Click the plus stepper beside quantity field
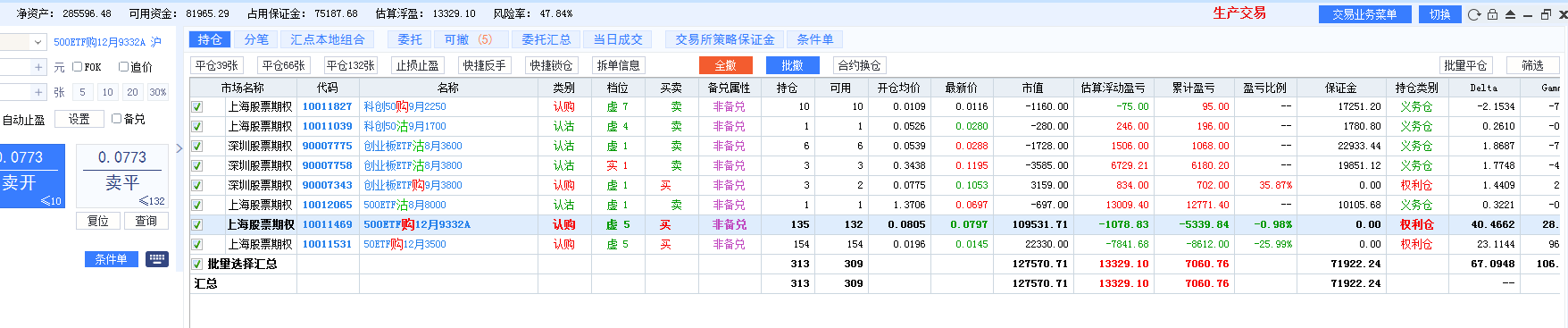The height and width of the screenshot is (328, 1568). point(38,92)
